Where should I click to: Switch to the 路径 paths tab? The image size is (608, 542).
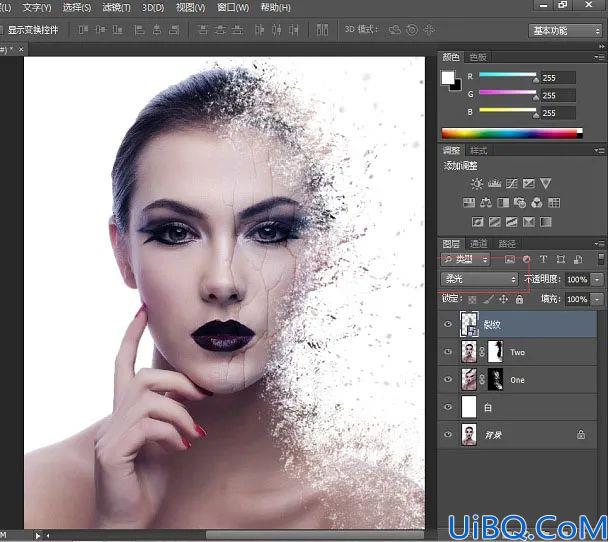pos(507,243)
